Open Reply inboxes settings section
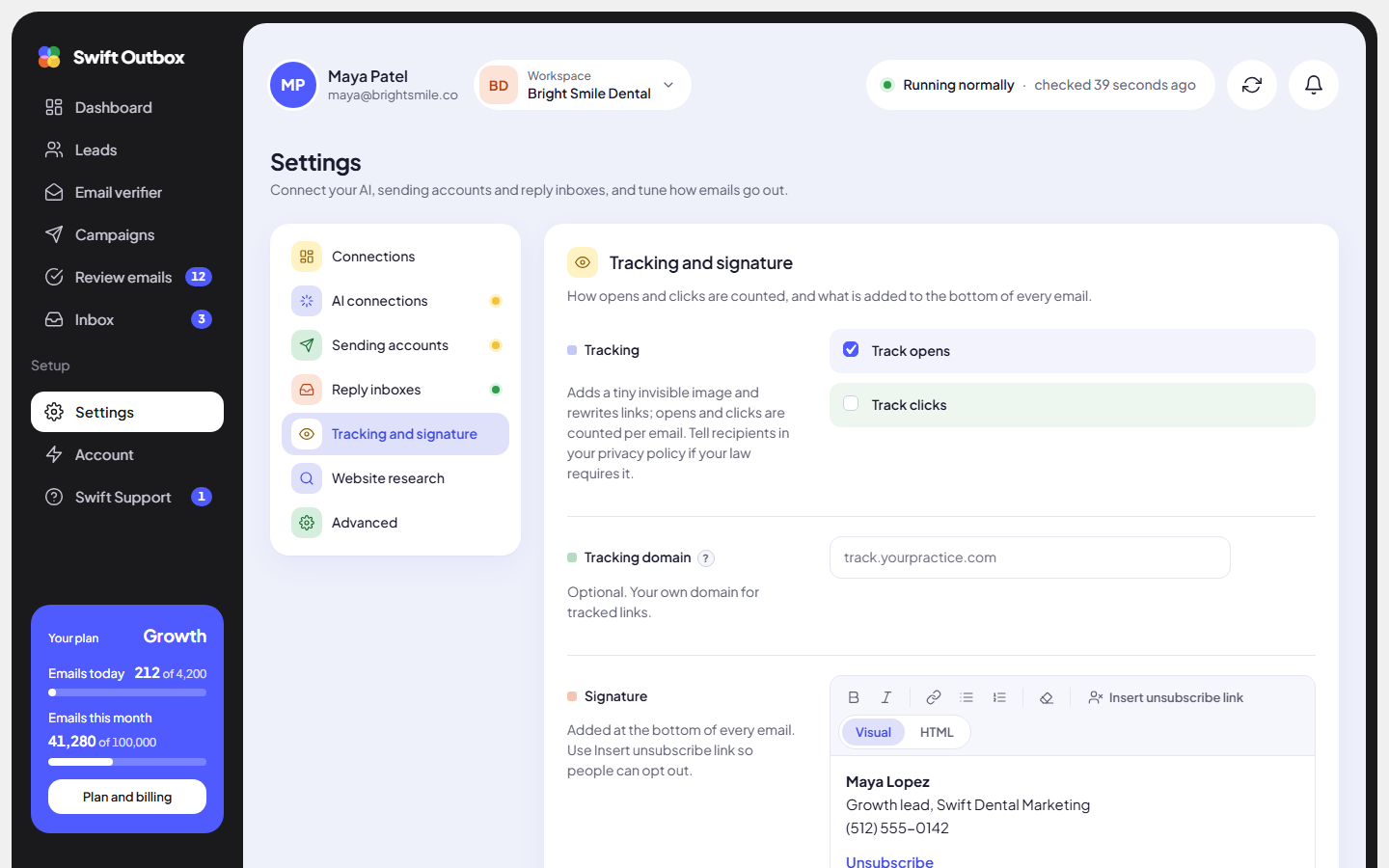This screenshot has height=868, width=1389. (395, 390)
